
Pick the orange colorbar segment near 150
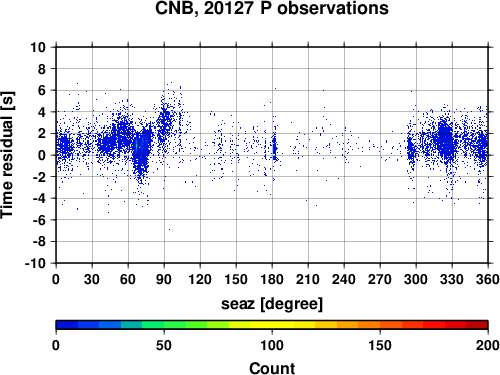[380, 325]
